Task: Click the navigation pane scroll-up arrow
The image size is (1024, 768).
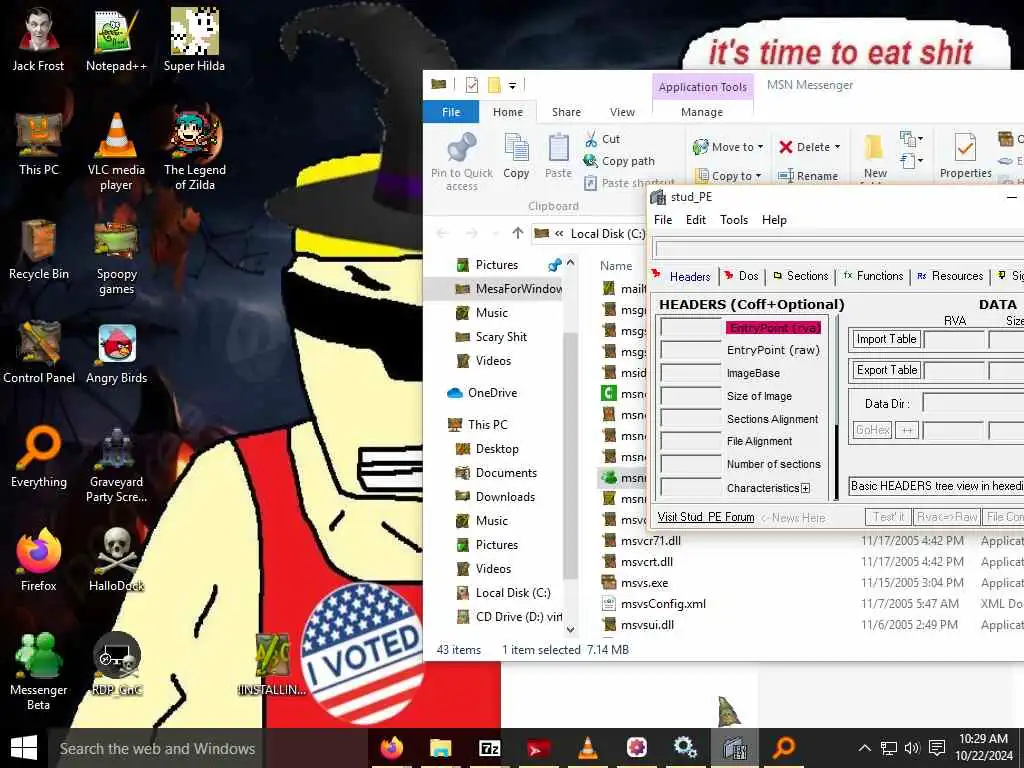Action: tap(571, 263)
